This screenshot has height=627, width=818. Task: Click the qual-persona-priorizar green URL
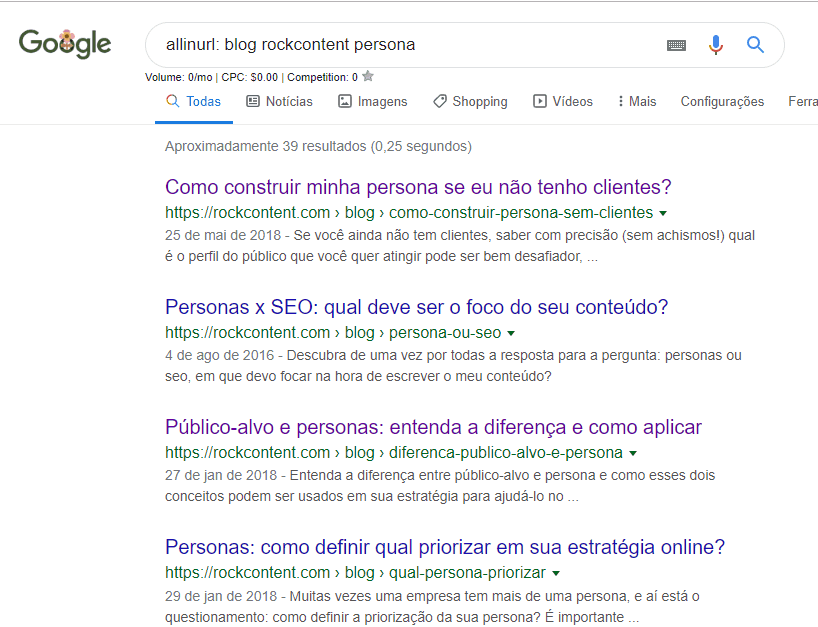[355, 573]
